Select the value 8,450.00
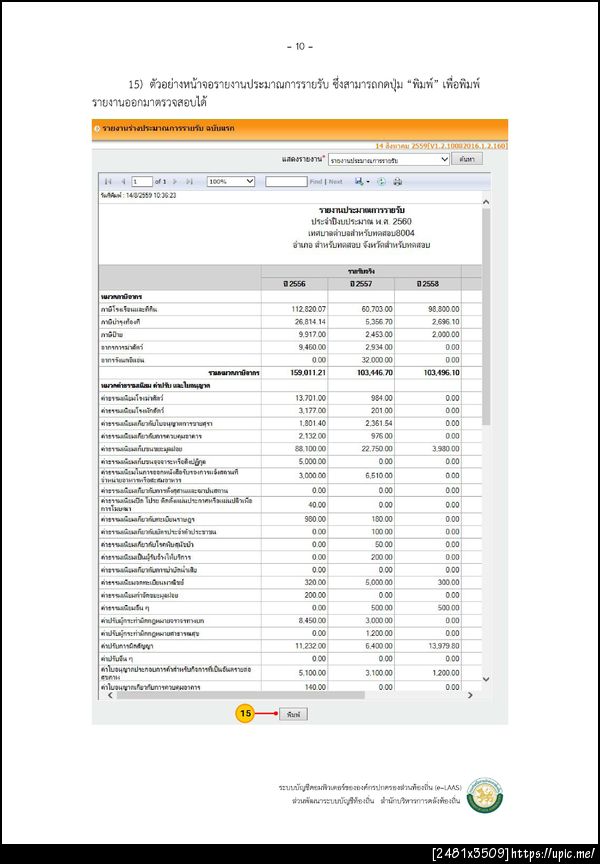 tap(312, 621)
